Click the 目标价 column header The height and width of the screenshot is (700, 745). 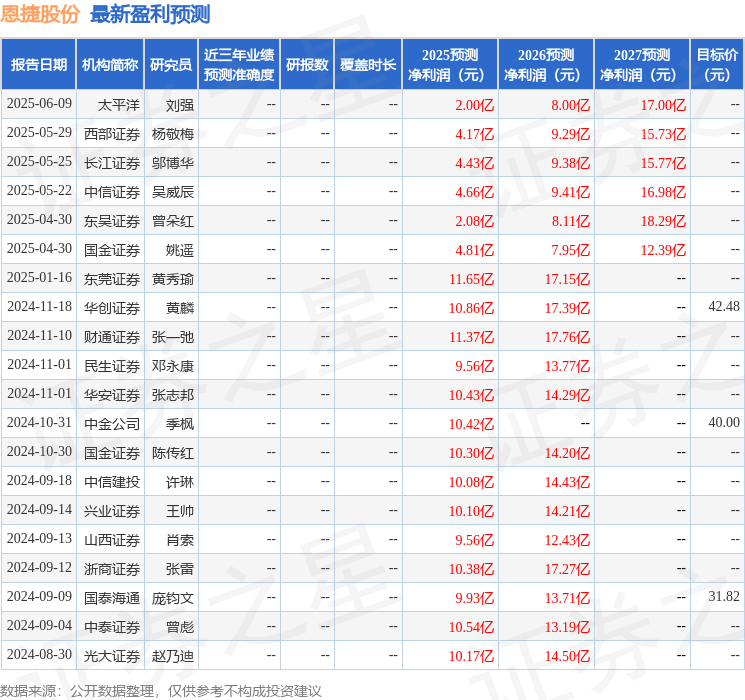[717, 65]
